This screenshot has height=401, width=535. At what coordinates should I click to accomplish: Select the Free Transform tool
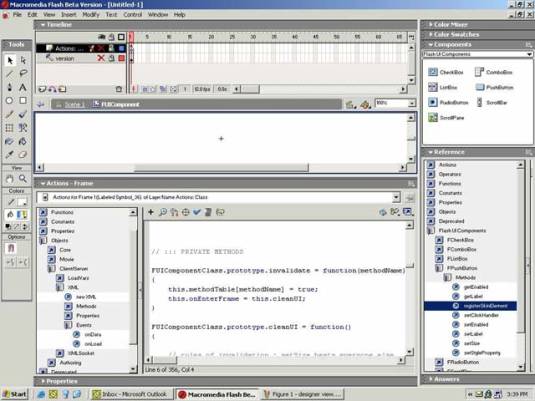coord(10,128)
